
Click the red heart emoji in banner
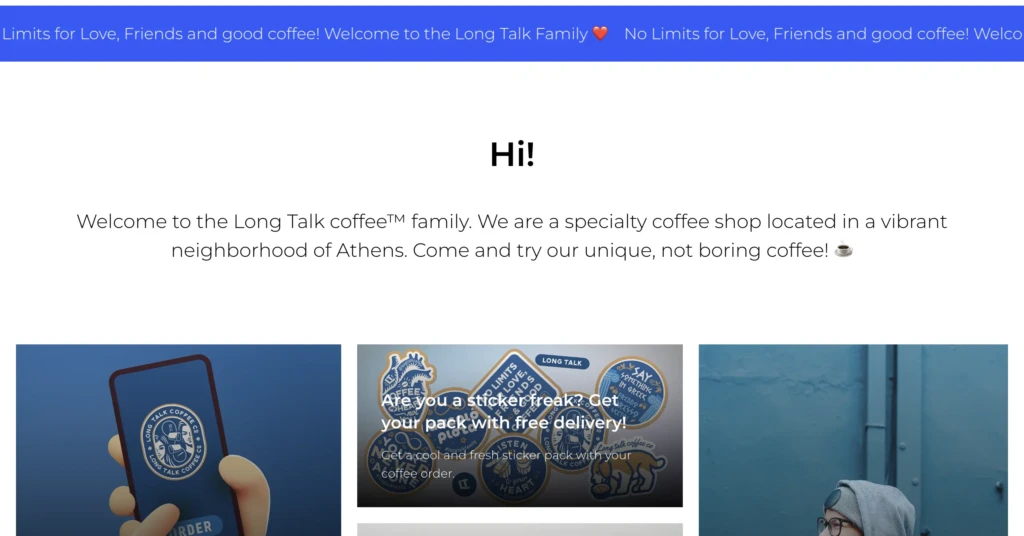tap(600, 33)
